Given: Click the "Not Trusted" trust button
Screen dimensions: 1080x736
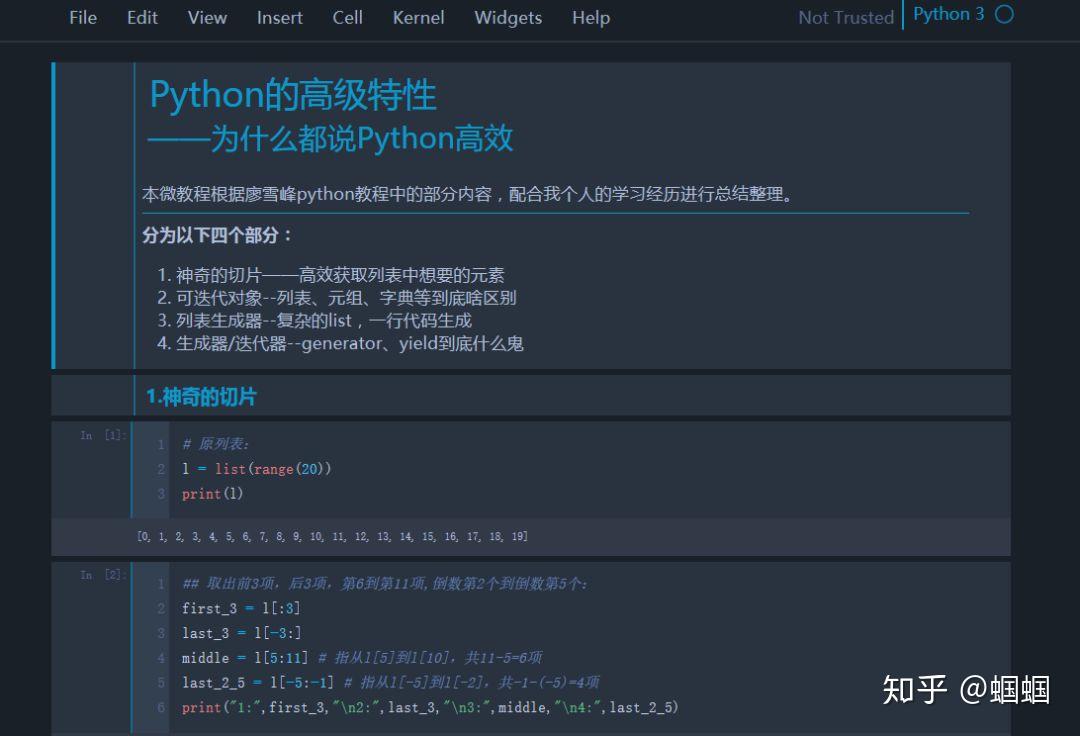Looking at the screenshot, I should point(845,17).
